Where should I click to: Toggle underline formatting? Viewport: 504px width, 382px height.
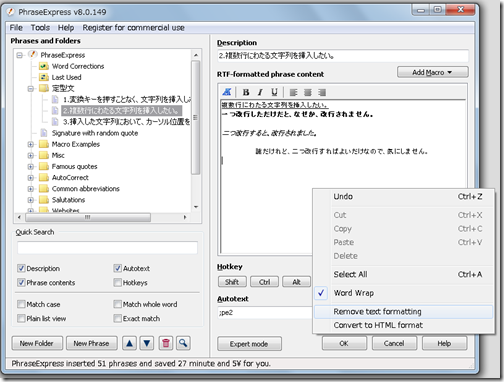[274, 92]
